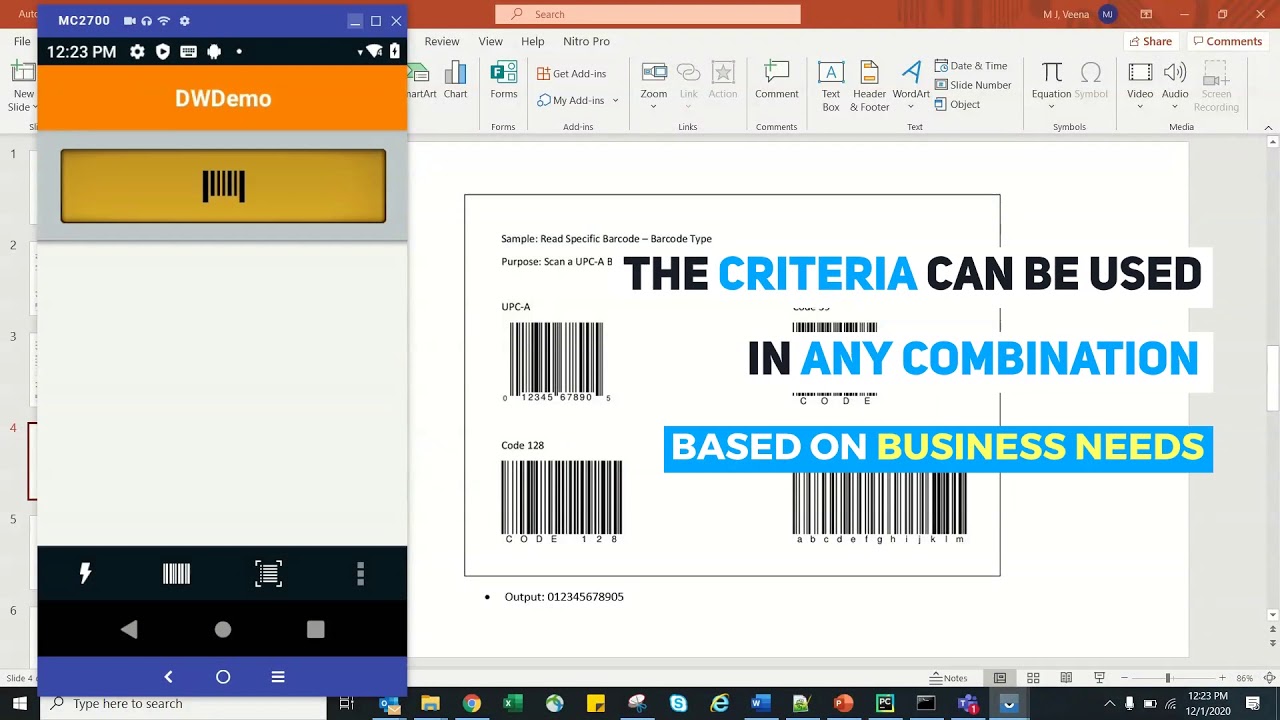This screenshot has height=720, width=1280.
Task: Click the camera icon in MC2700 title bar
Action: point(129,21)
